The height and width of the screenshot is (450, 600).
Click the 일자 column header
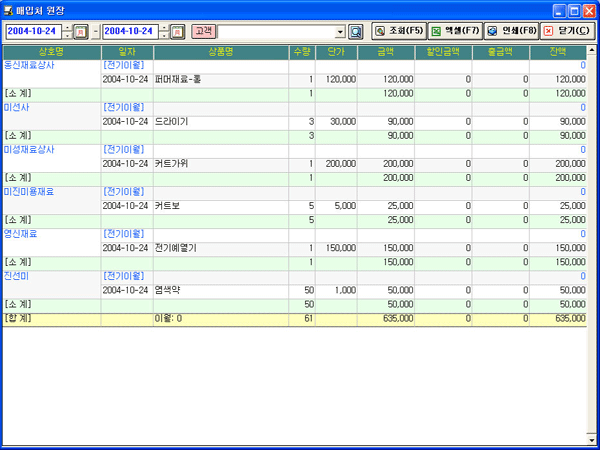tap(127, 52)
